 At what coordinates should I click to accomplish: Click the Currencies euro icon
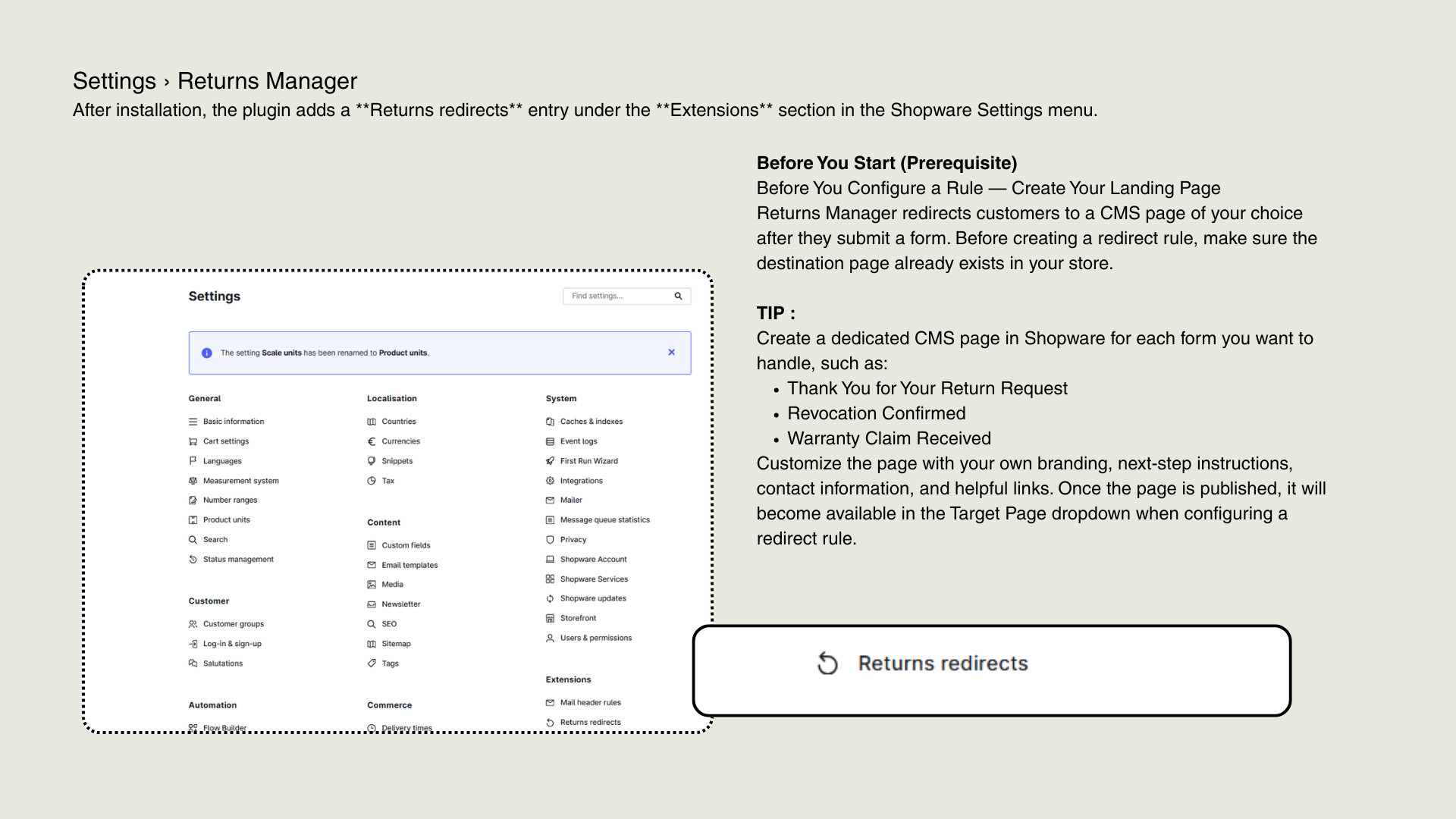[372, 441]
